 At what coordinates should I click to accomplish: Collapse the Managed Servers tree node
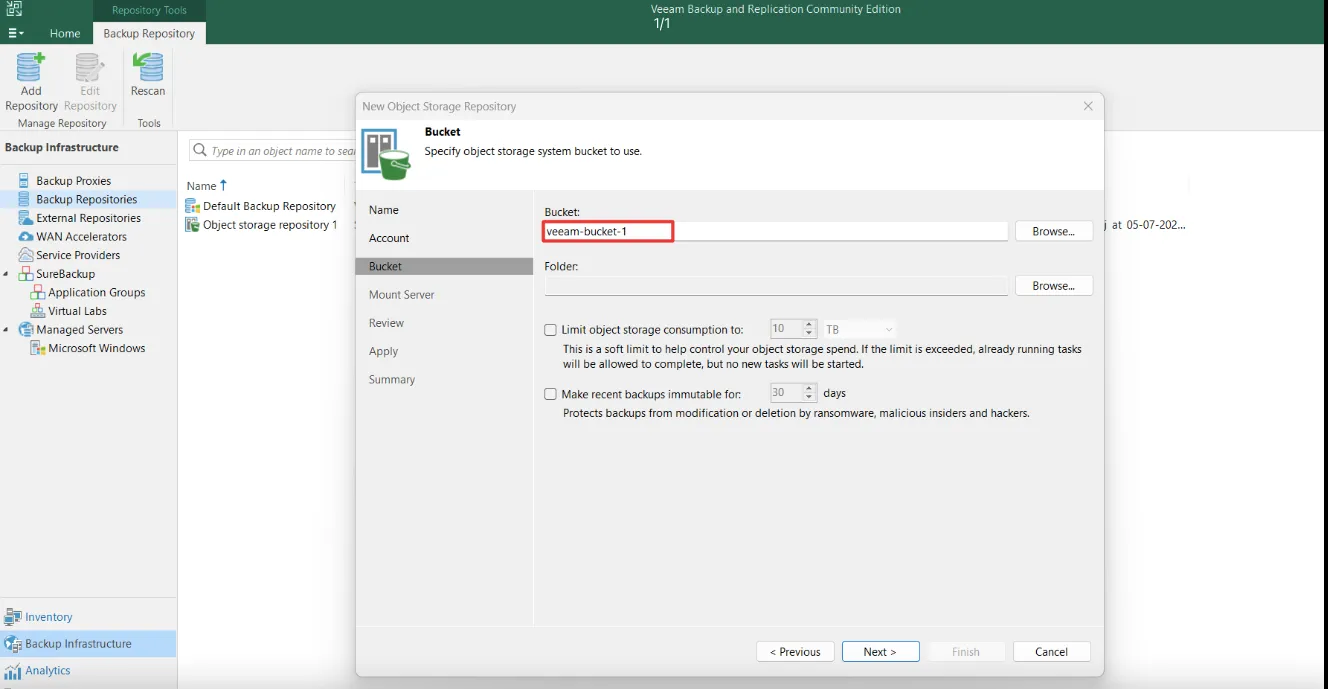8,329
